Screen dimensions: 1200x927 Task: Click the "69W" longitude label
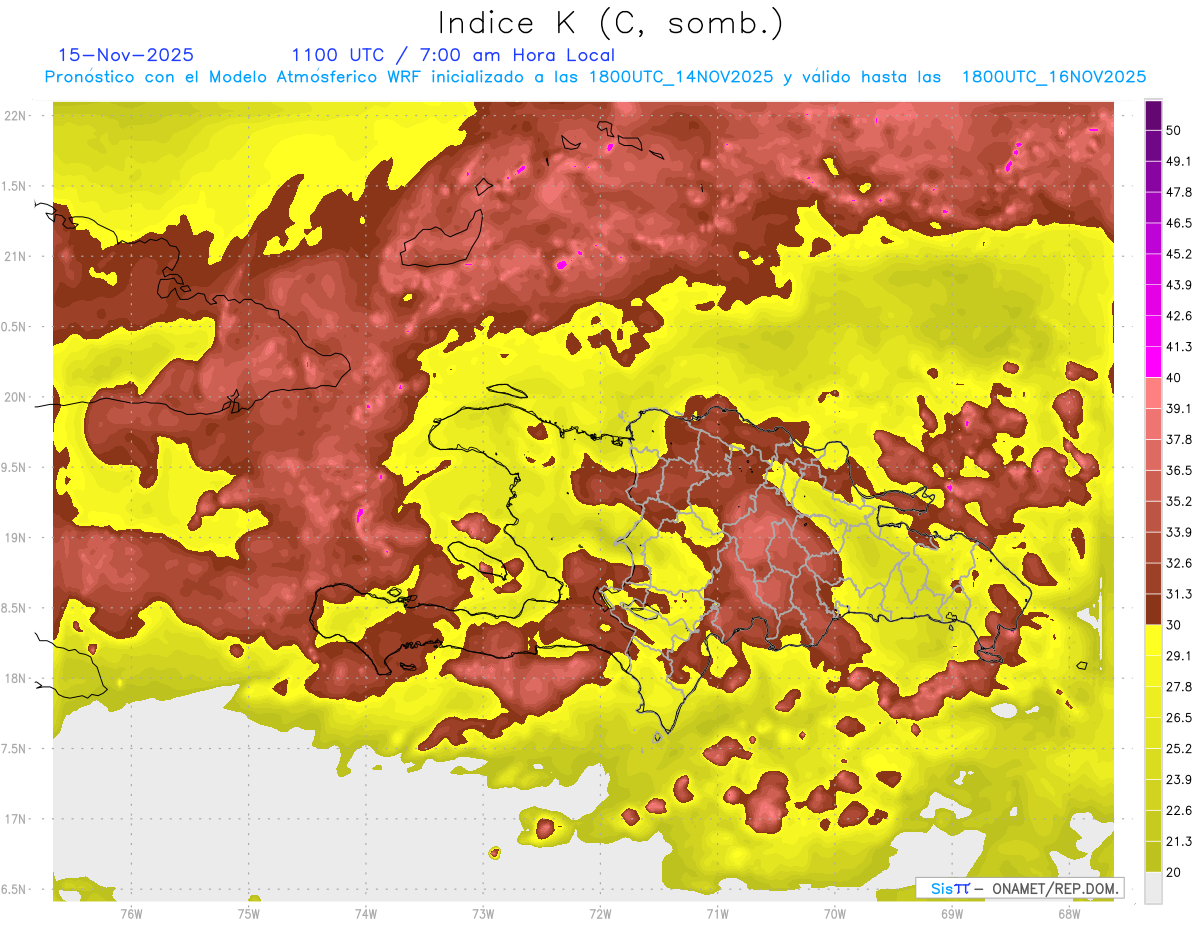click(x=951, y=914)
